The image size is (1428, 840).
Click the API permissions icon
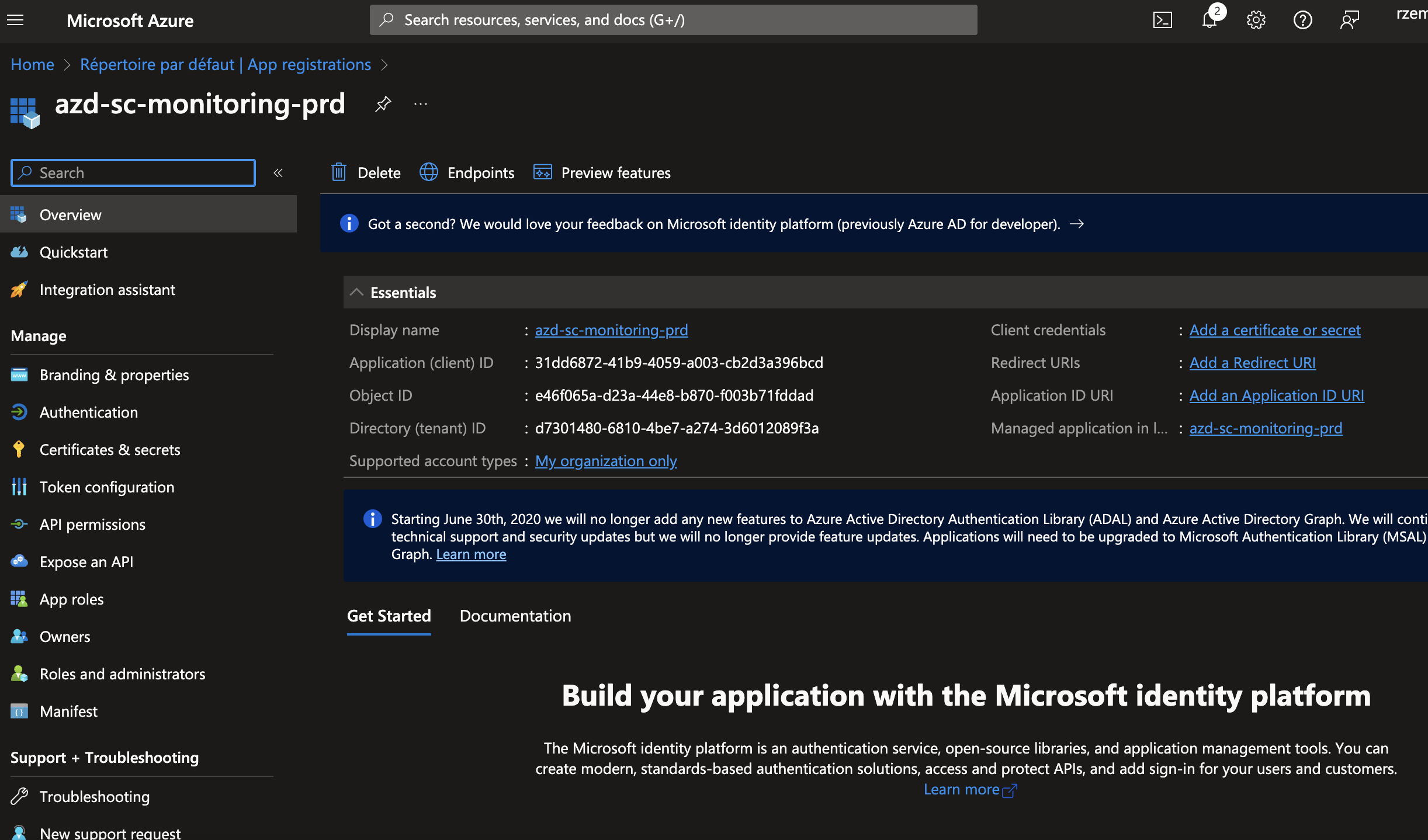coord(19,524)
